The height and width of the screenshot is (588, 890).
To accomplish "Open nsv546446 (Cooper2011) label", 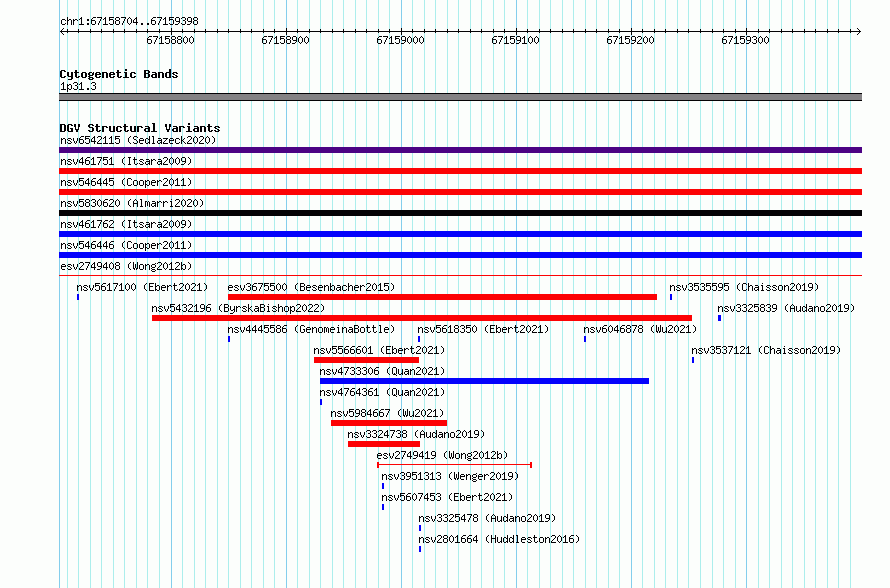I will tap(126, 245).
